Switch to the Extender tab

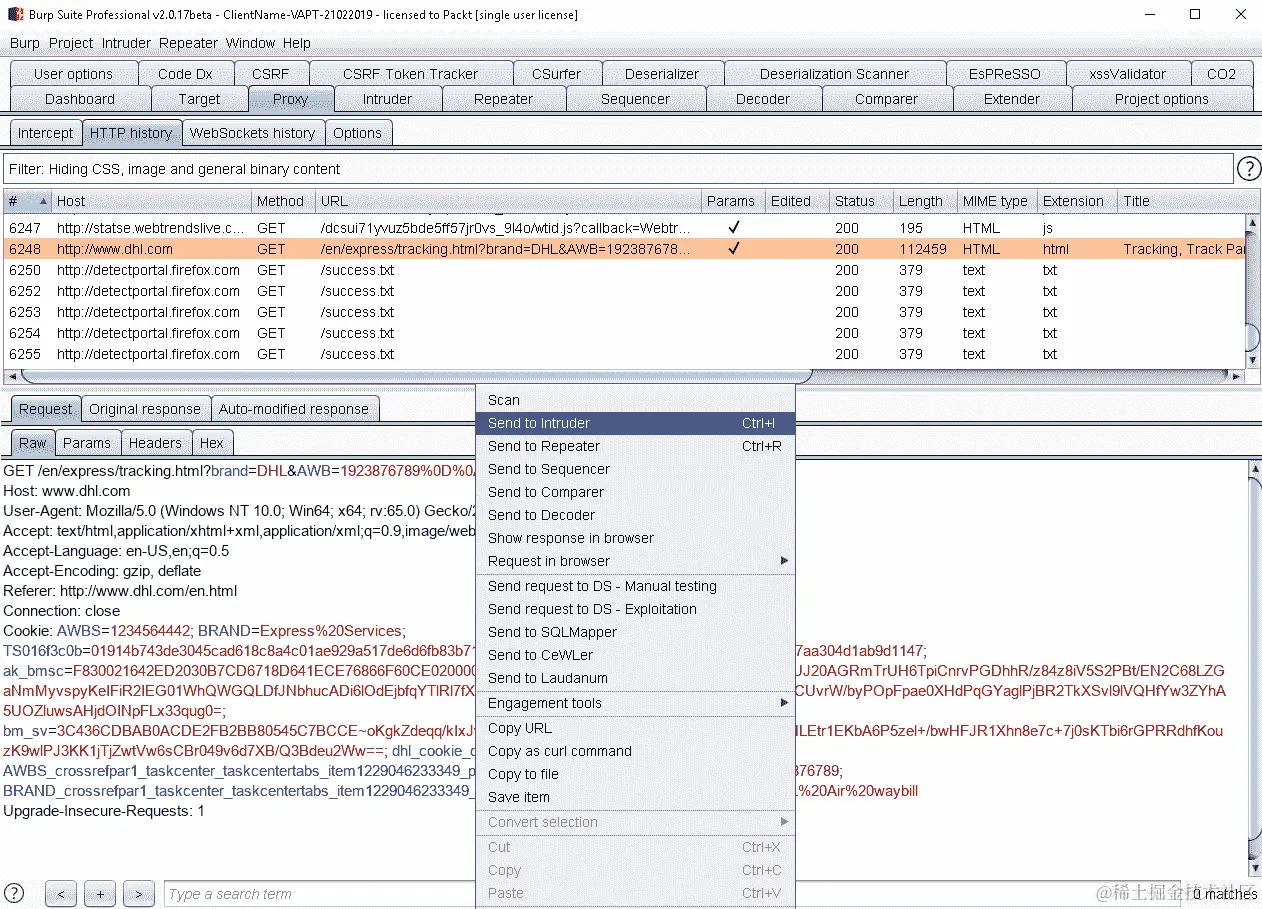tap(1012, 99)
